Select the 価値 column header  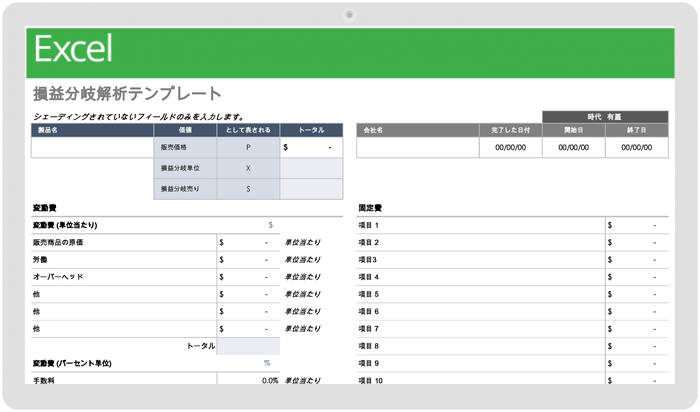pos(185,130)
